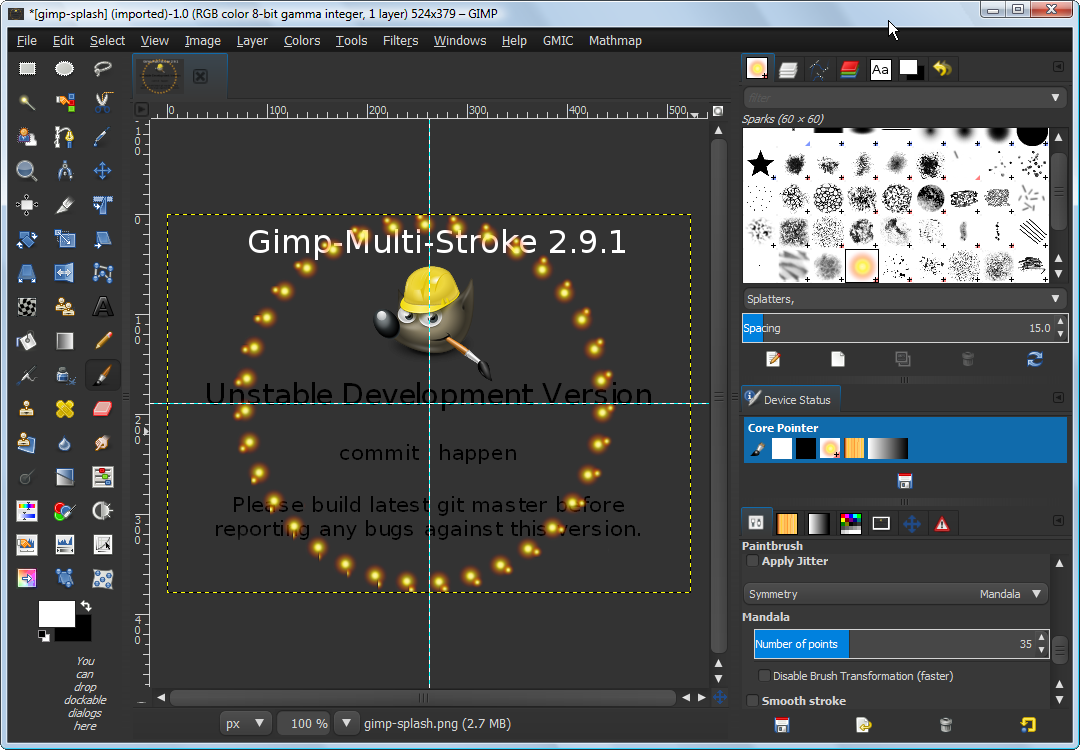Select the Fuzzy Select magic wand tool
The height and width of the screenshot is (750, 1080).
tap(27, 103)
